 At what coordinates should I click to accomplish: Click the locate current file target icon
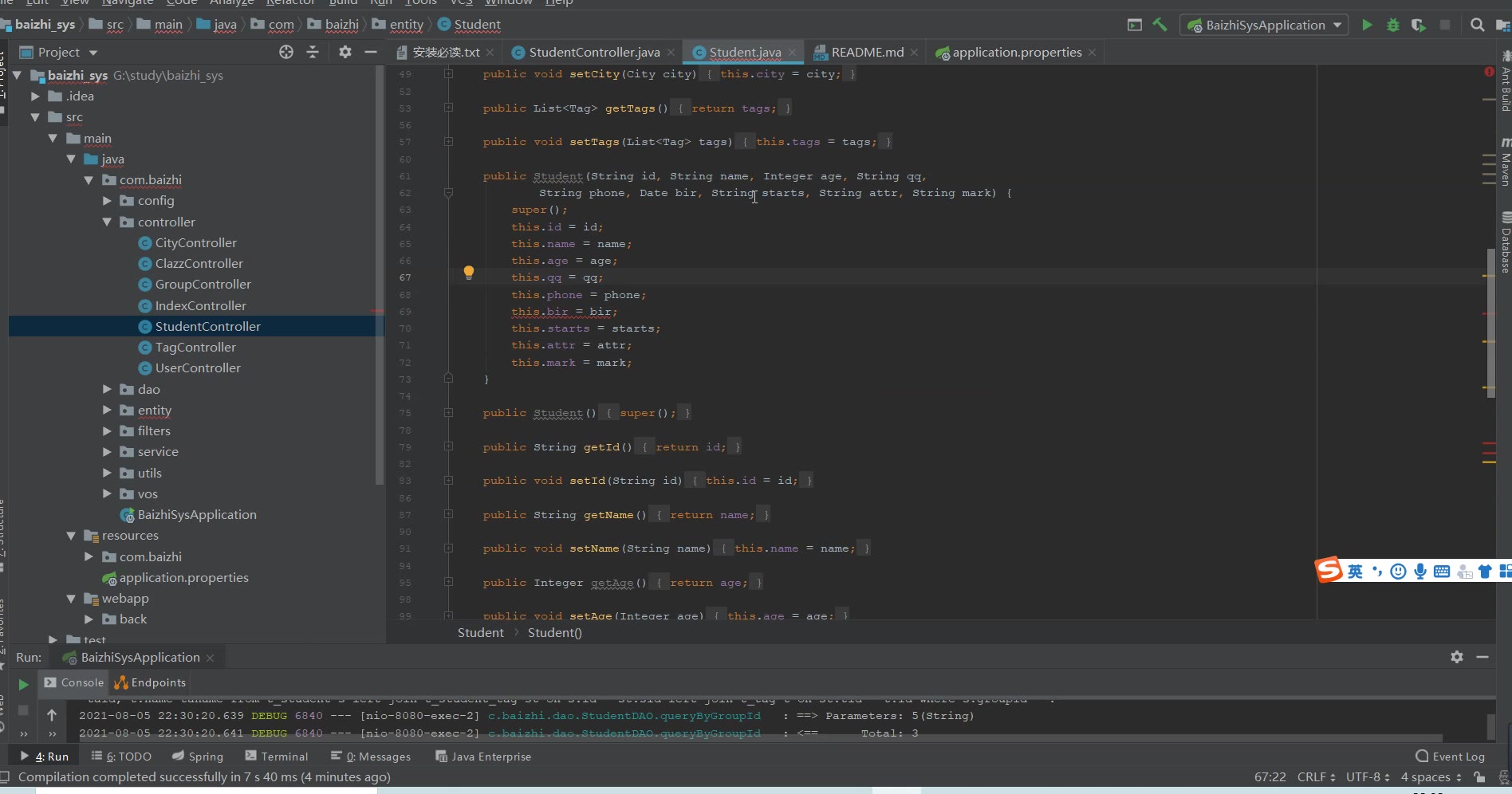[x=286, y=53]
